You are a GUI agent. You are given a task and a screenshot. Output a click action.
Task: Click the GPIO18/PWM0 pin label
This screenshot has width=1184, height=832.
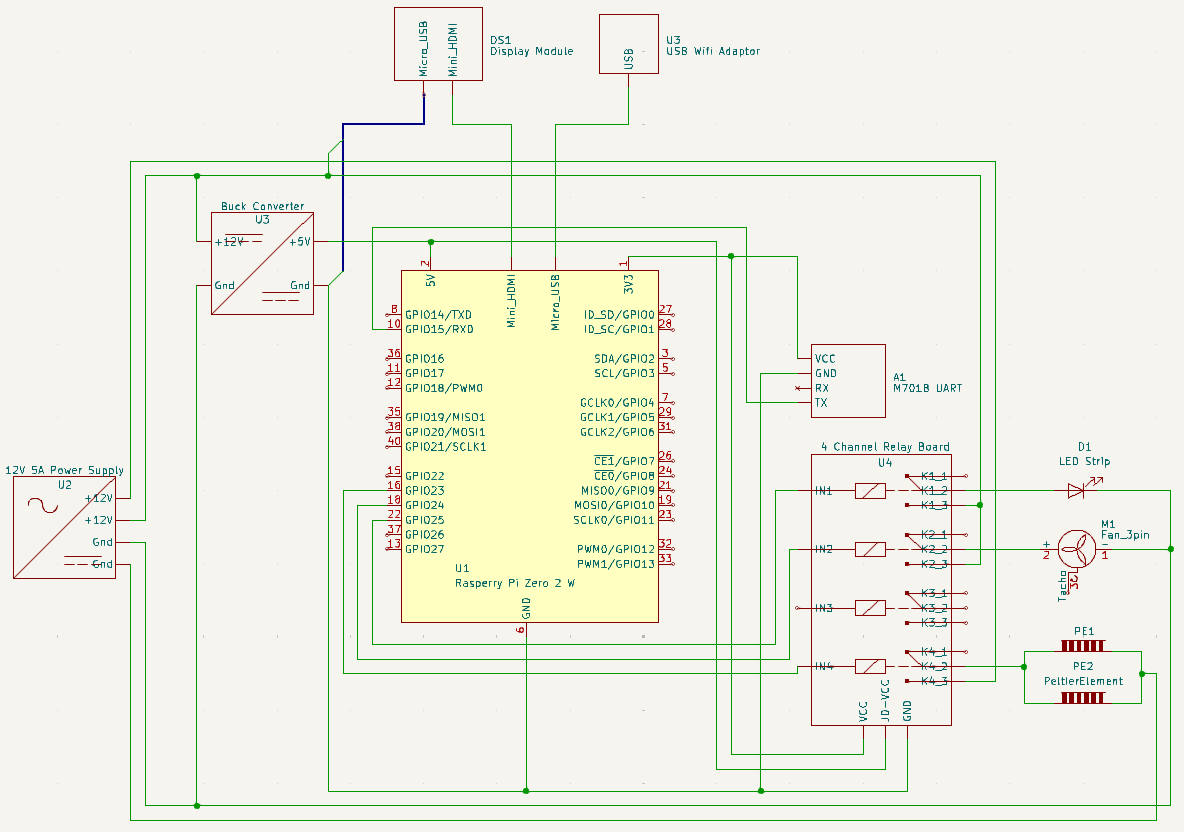click(443, 388)
